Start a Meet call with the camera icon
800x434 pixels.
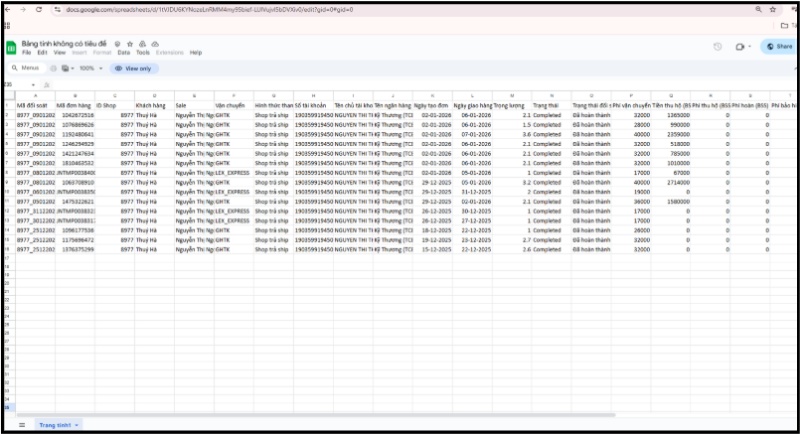[740, 46]
